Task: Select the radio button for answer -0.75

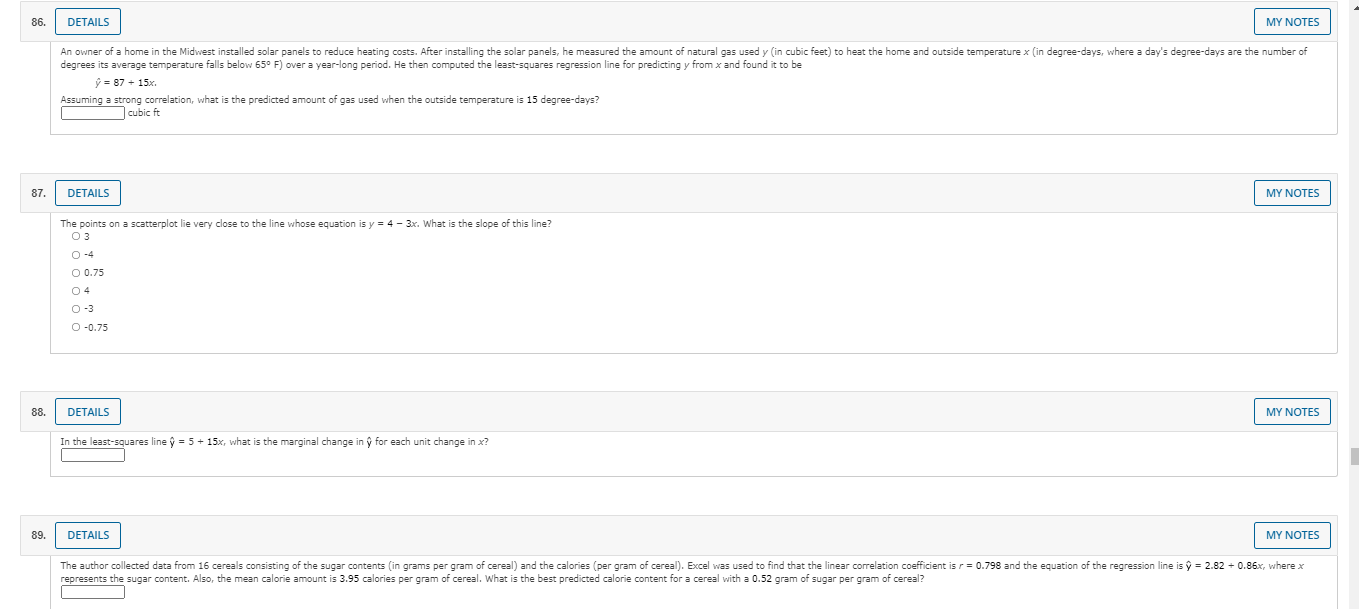Action: click(76, 326)
